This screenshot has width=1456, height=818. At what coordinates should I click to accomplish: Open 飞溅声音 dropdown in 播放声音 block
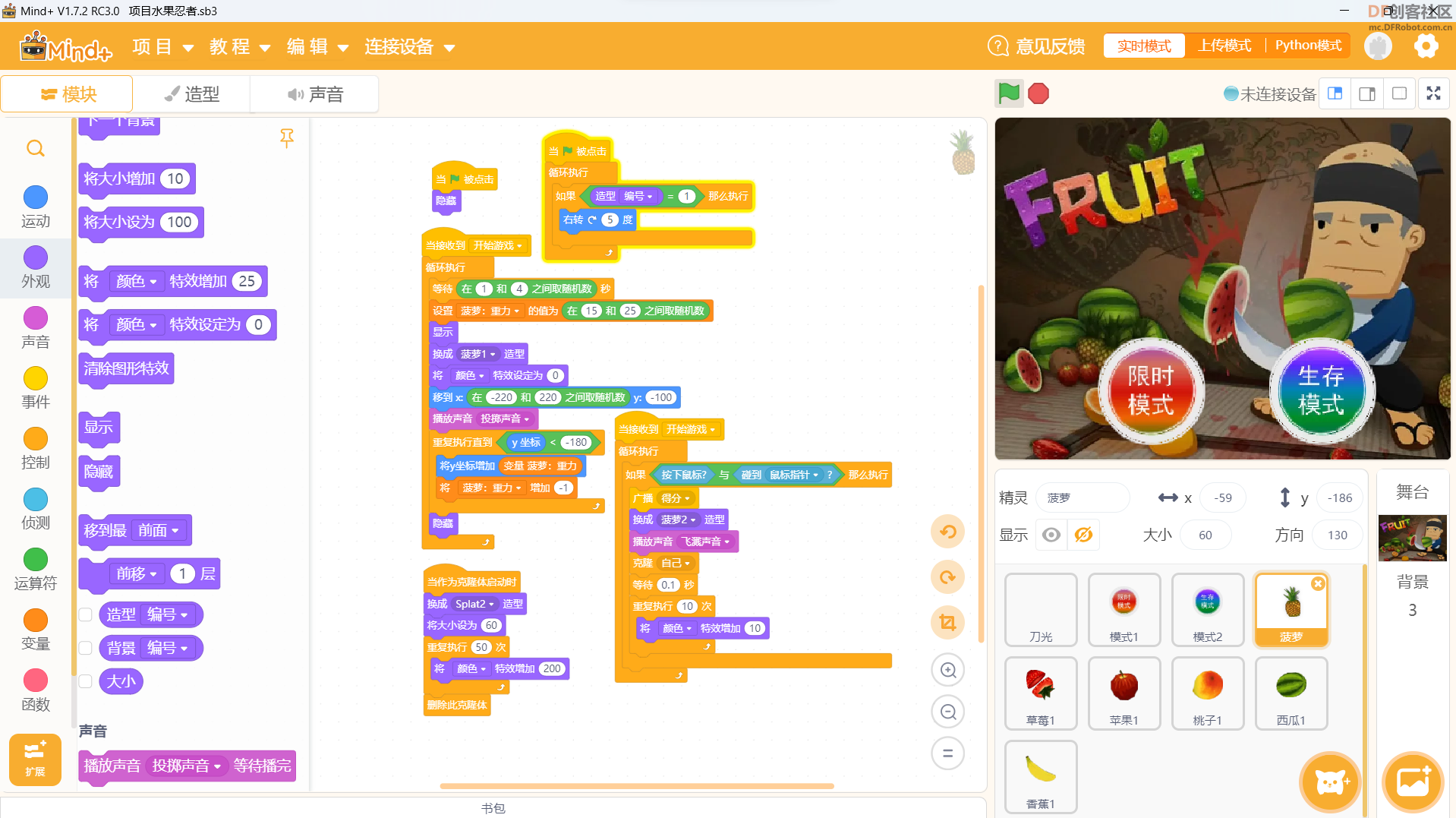[x=705, y=542]
